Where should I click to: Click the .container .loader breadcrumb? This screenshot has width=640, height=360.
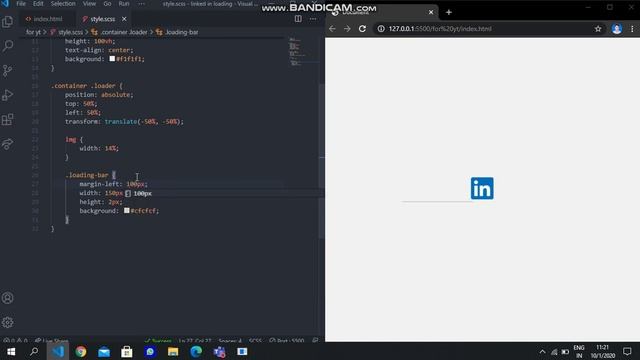pos(124,32)
